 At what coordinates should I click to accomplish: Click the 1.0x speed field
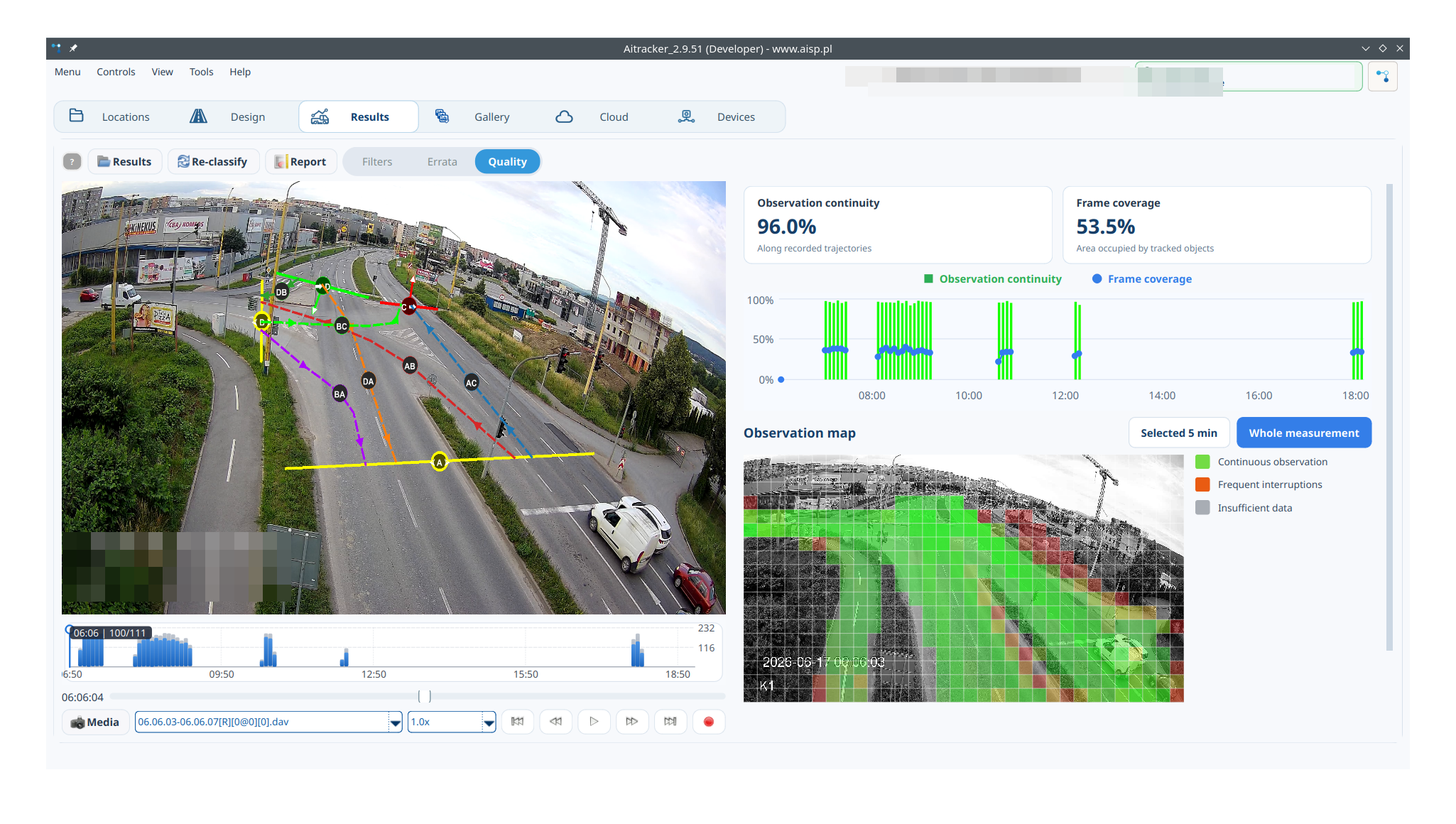[x=445, y=722]
